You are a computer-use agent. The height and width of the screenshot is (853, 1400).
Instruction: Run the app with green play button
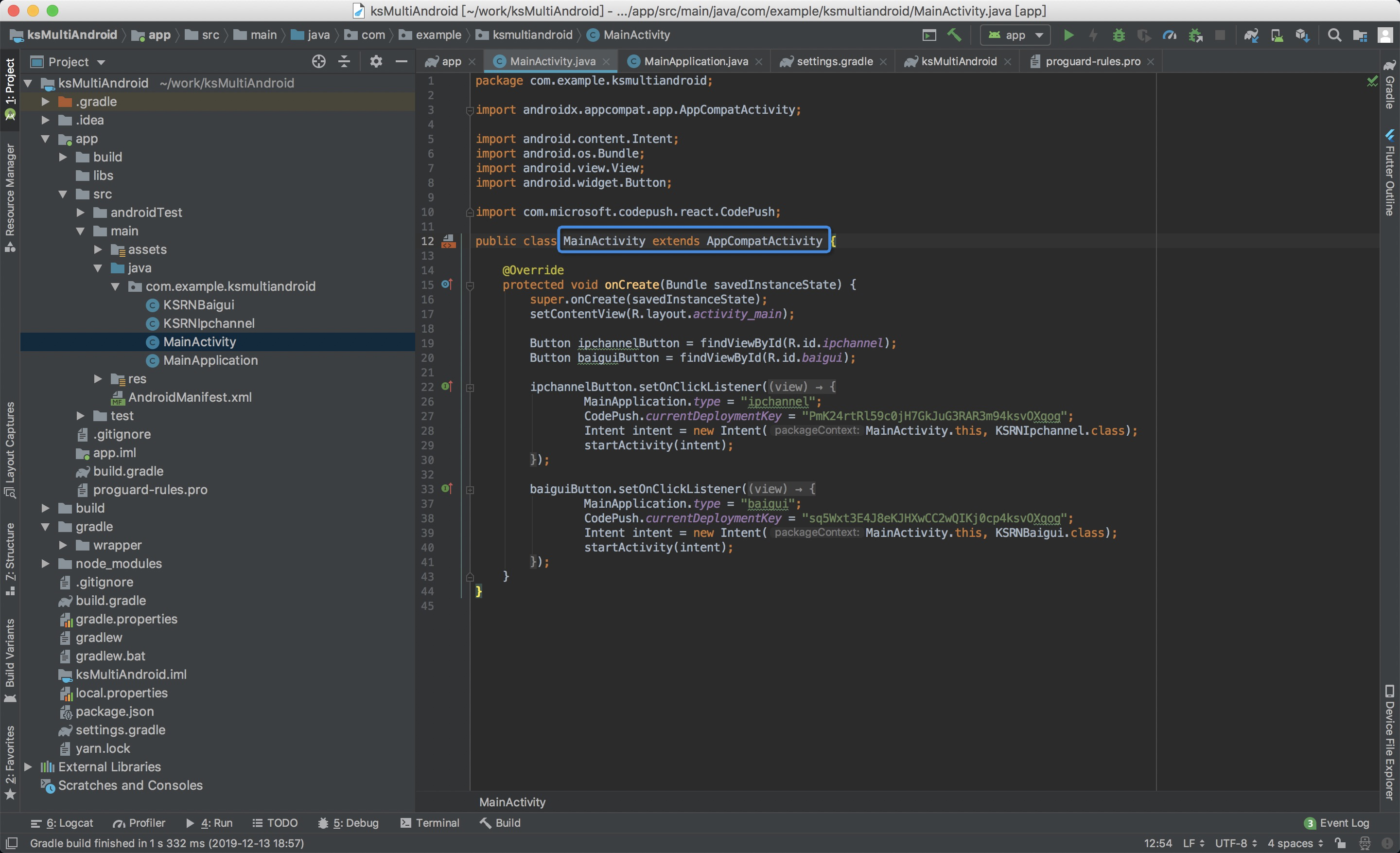[1068, 35]
